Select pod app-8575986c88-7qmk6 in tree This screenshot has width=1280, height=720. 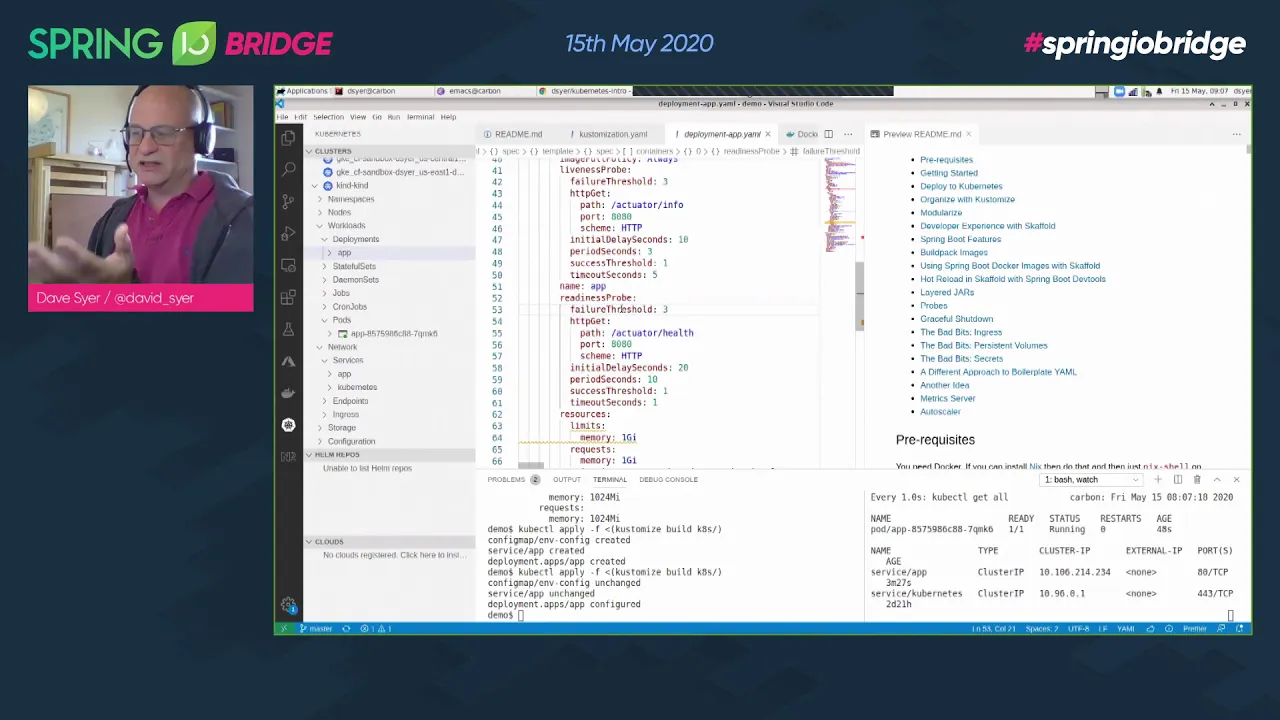393,333
